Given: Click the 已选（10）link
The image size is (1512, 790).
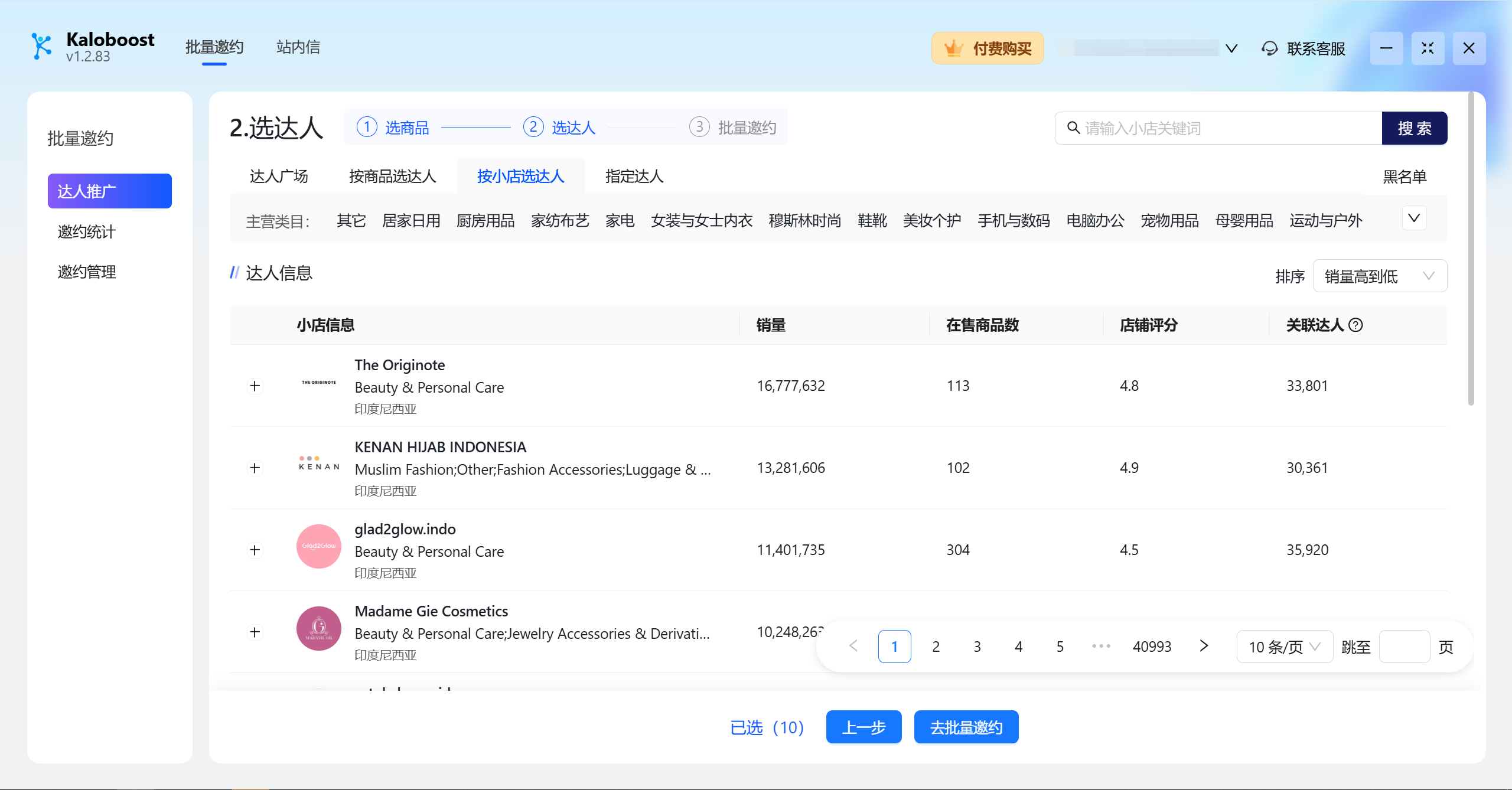Looking at the screenshot, I should [767, 727].
